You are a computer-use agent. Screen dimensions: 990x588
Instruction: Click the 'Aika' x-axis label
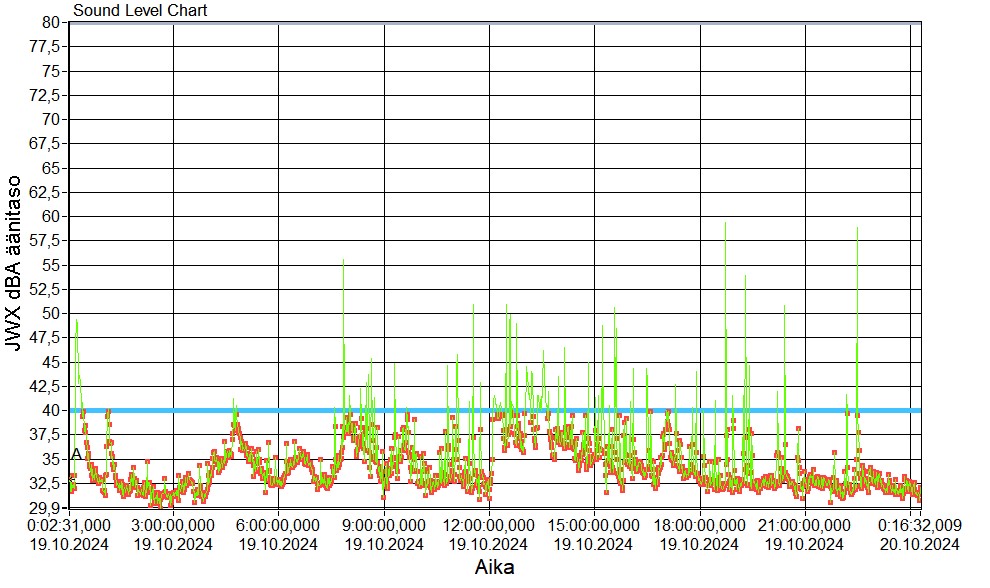tap(494, 567)
